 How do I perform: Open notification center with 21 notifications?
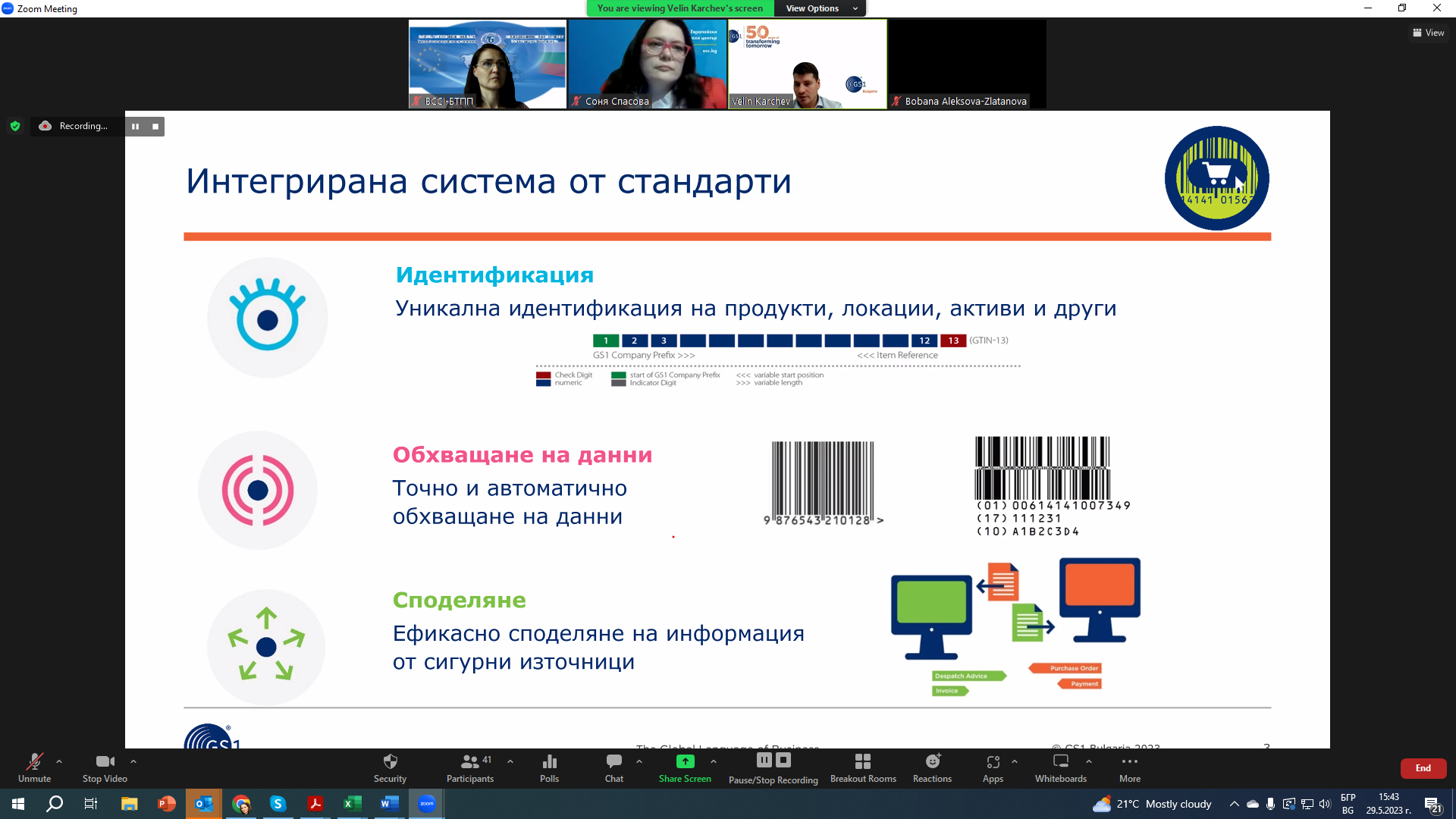(1433, 805)
